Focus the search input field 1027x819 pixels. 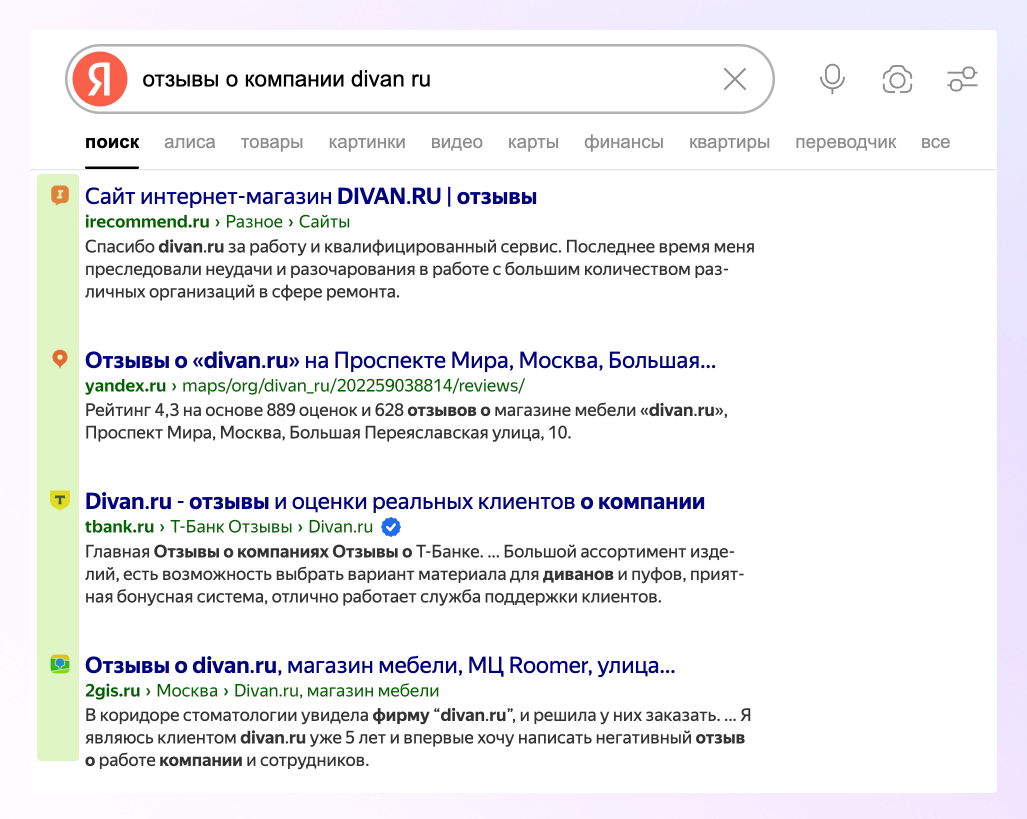pos(420,79)
